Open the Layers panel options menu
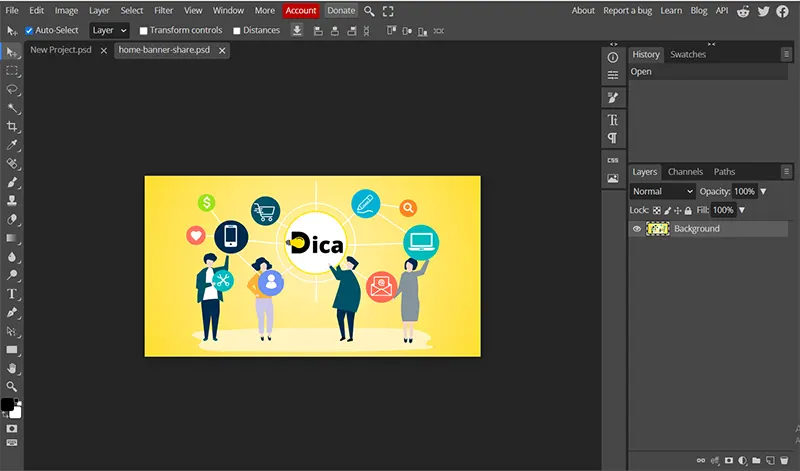The image size is (800, 471). click(786, 171)
